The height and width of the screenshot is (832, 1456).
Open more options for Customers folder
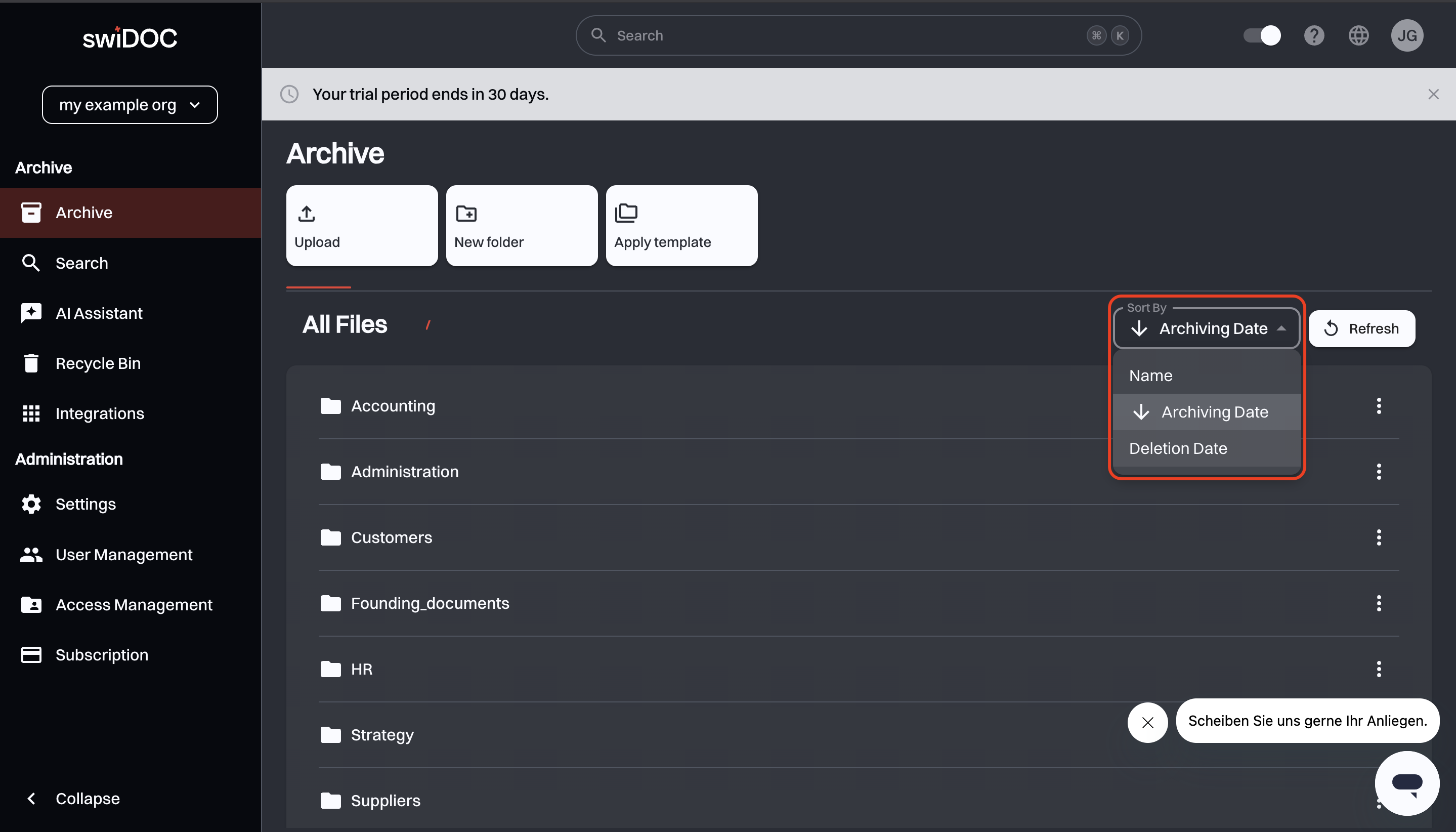pos(1378,538)
